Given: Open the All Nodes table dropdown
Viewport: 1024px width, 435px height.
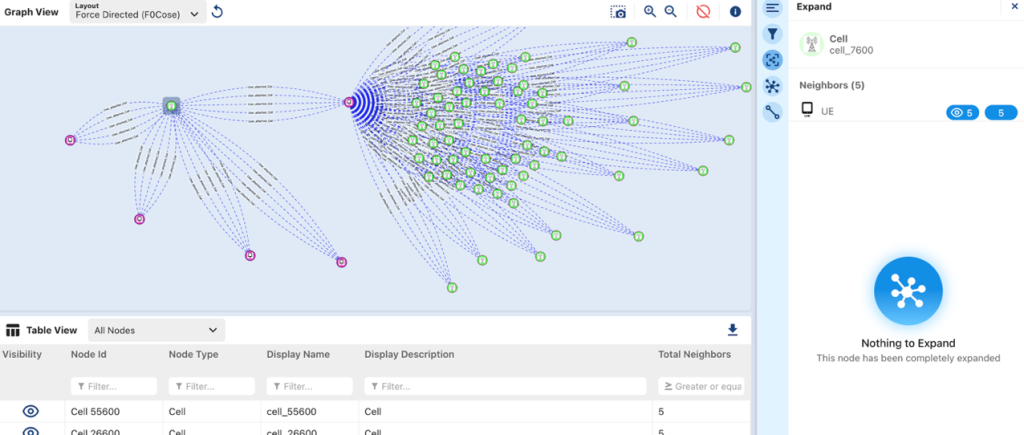Looking at the screenshot, I should pyautogui.click(x=156, y=330).
